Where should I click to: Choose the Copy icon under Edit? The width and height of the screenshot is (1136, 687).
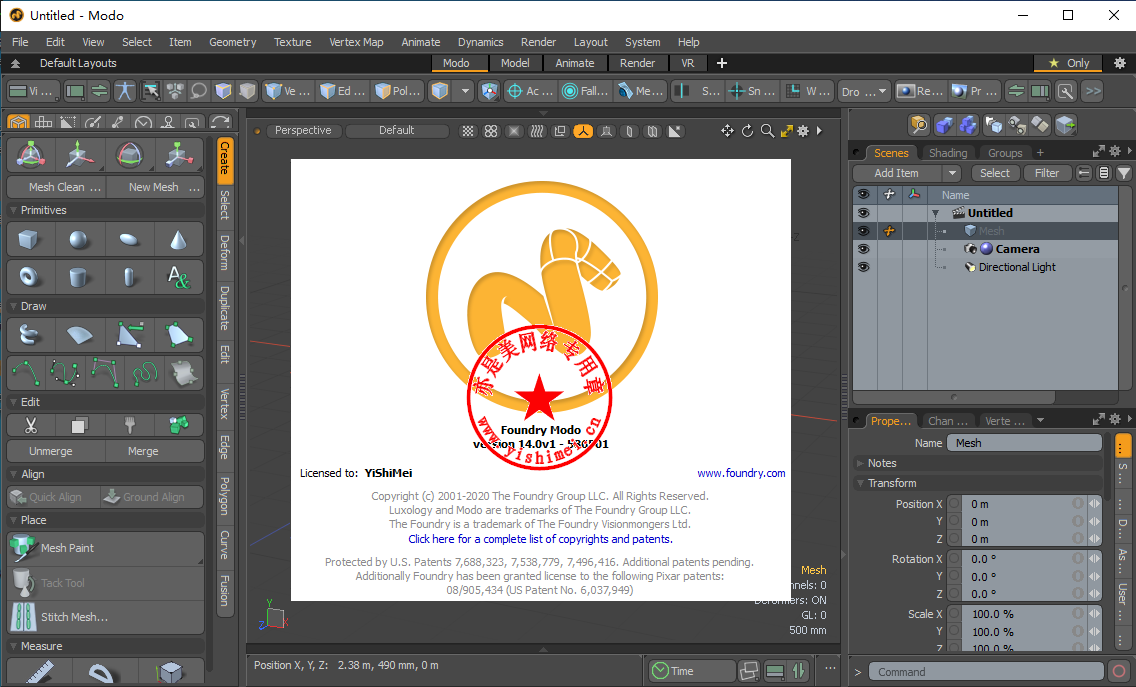point(79,425)
